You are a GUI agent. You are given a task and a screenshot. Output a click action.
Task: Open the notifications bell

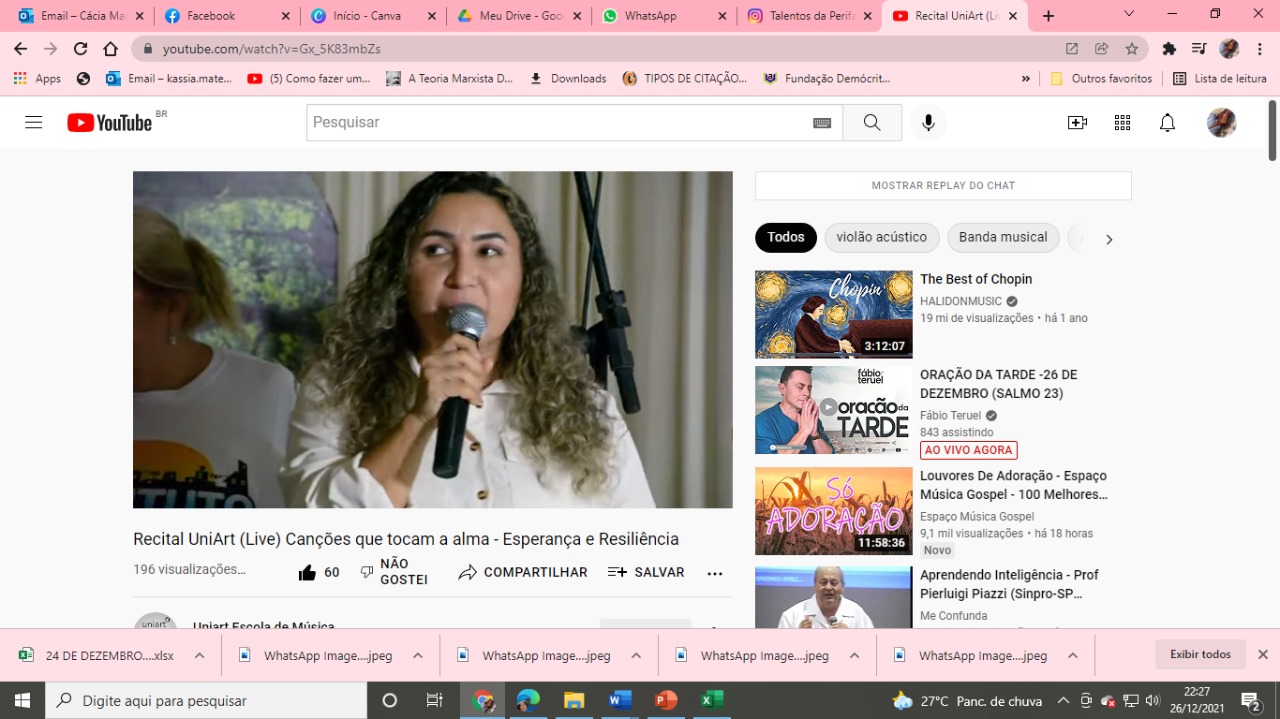coord(1167,122)
